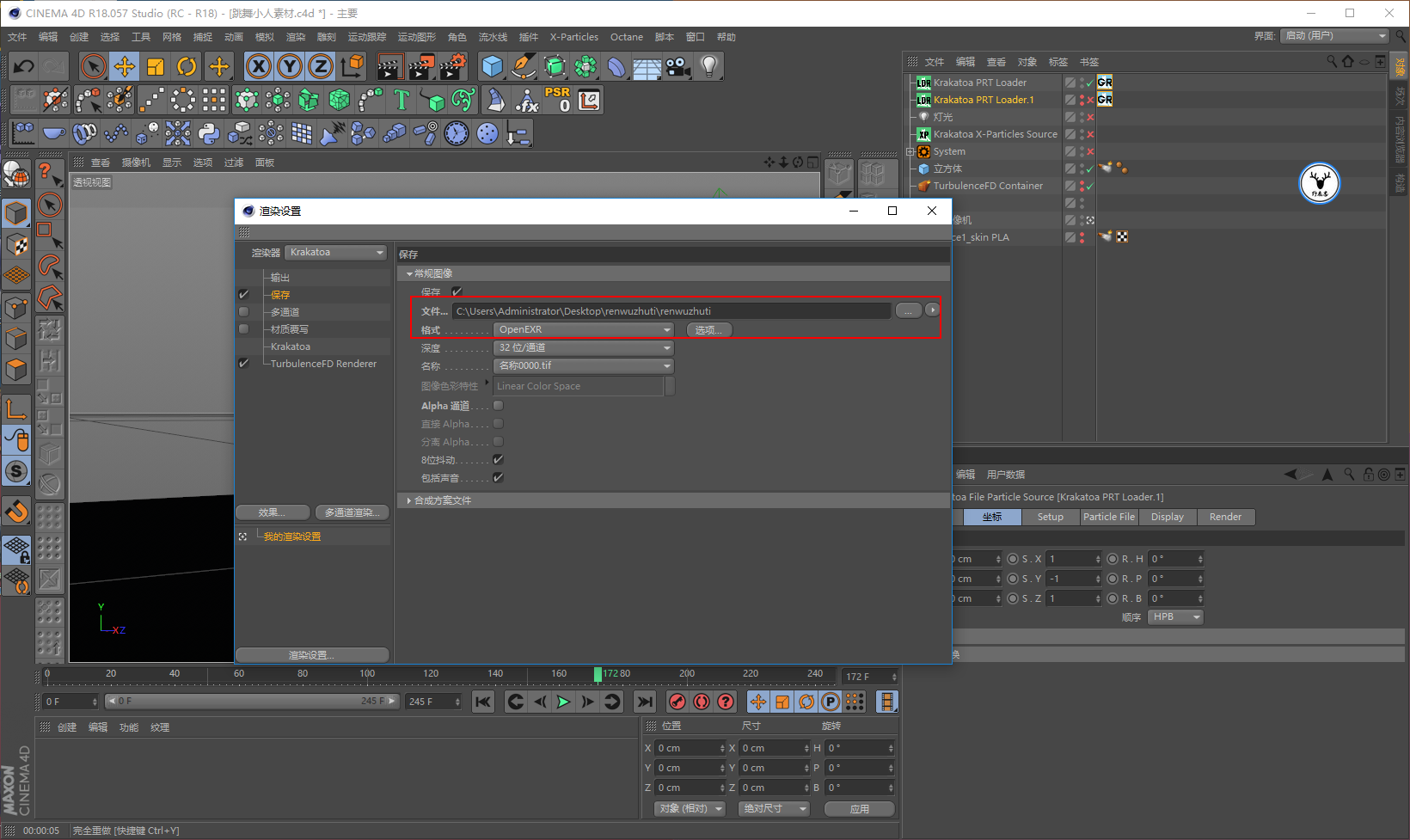
Task: Open the Python icon in the third toolbar
Action: pyautogui.click(x=209, y=133)
